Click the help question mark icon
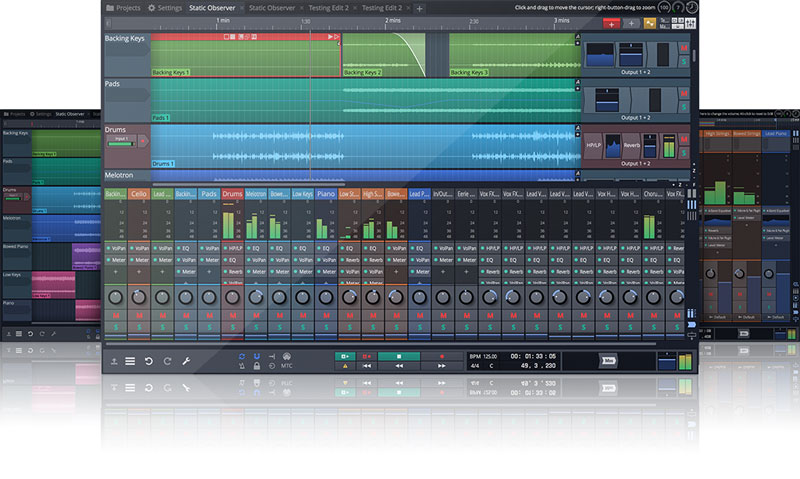 pyautogui.click(x=678, y=7)
